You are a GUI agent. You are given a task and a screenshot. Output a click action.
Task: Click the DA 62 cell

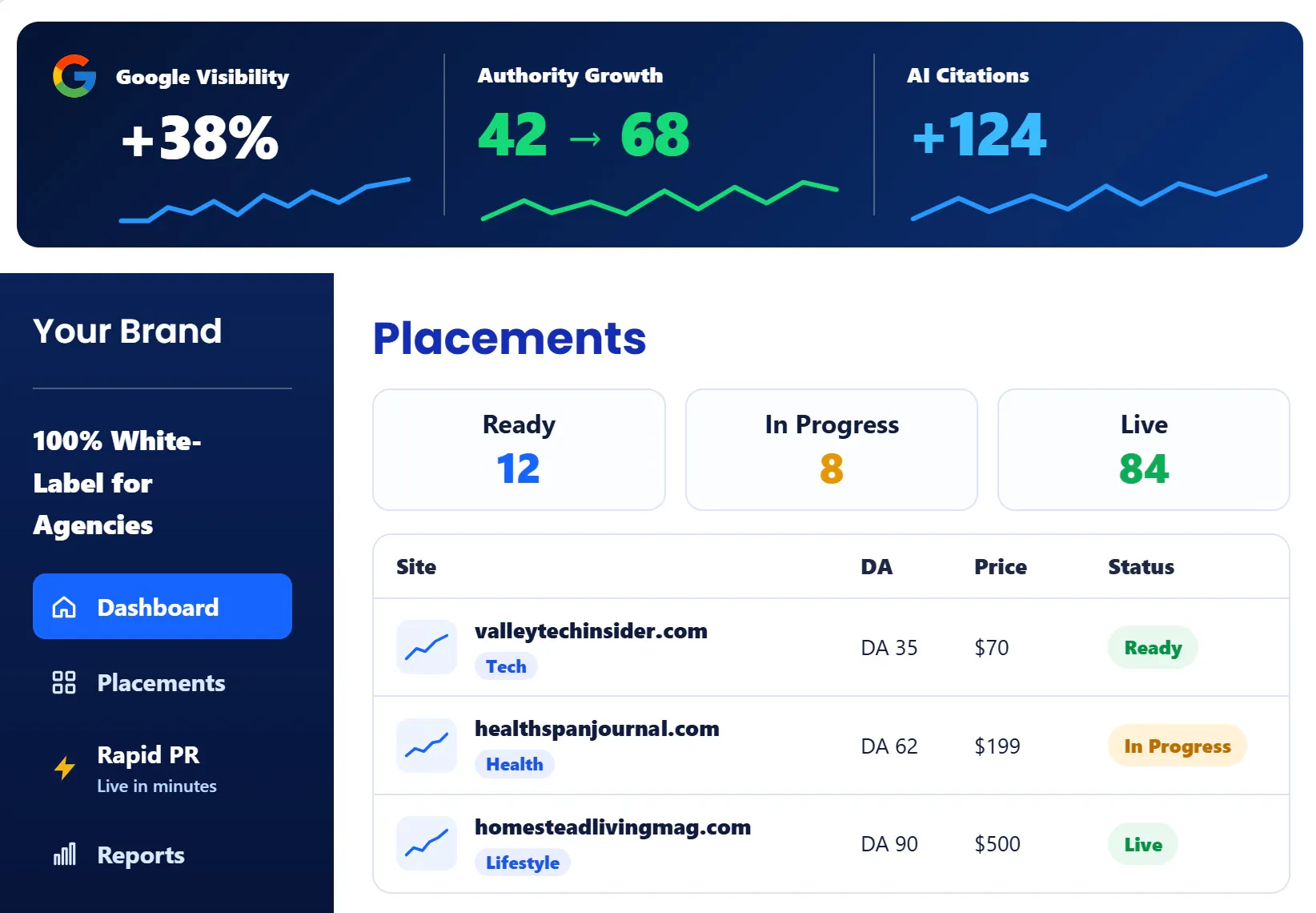point(889,746)
